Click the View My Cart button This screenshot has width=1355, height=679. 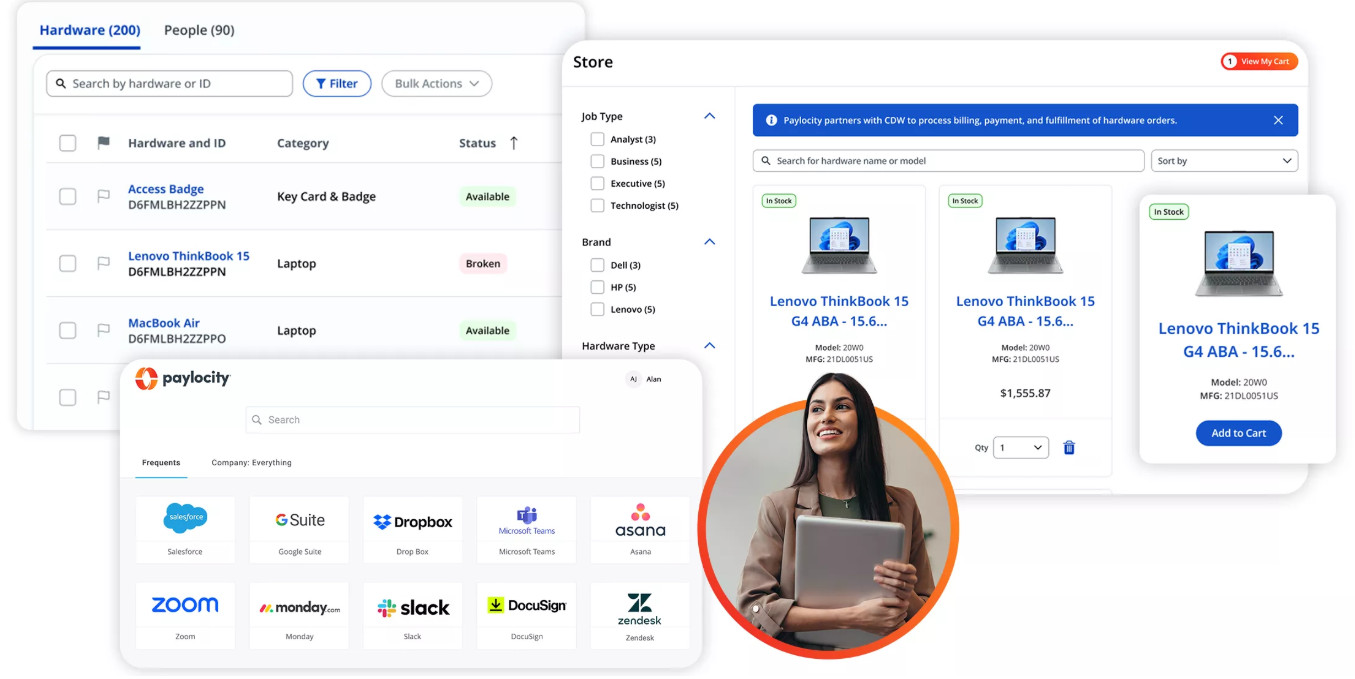coord(1259,61)
